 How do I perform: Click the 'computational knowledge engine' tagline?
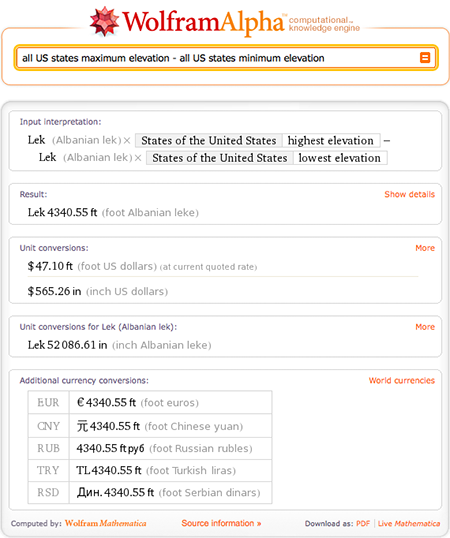[x=324, y=24]
